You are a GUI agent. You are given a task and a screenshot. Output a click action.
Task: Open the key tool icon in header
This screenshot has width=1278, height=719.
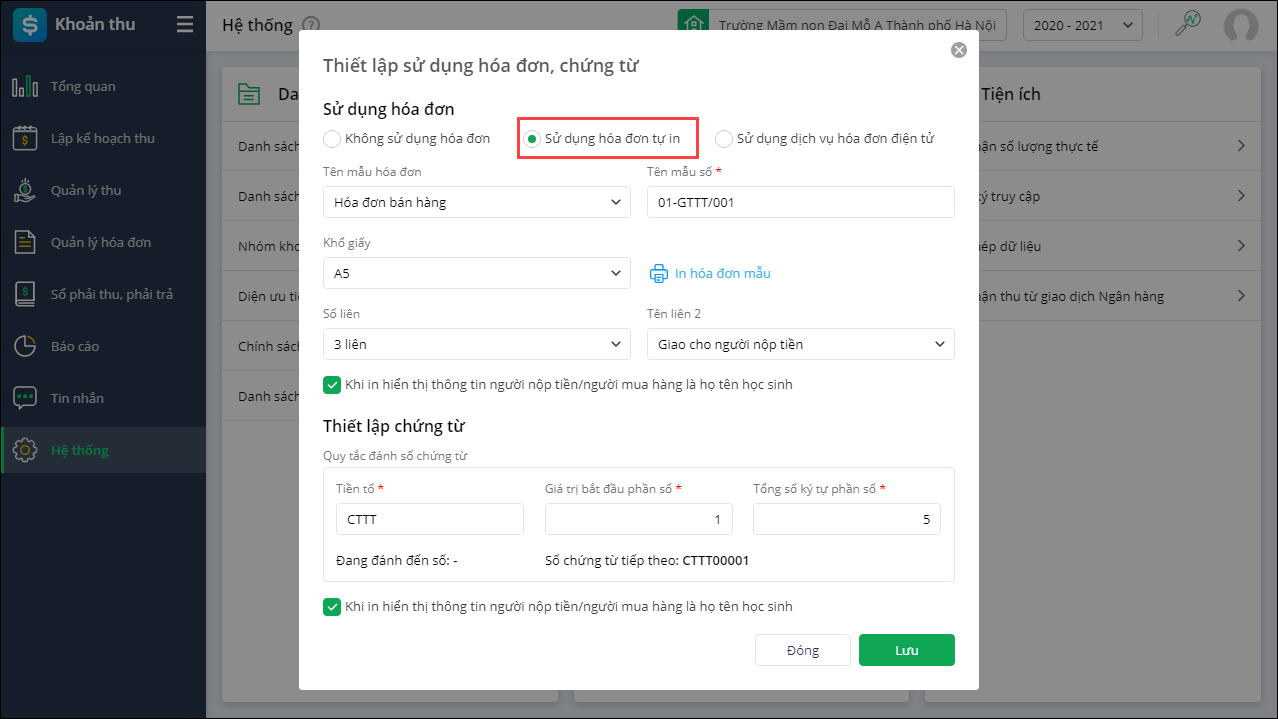coord(1187,25)
